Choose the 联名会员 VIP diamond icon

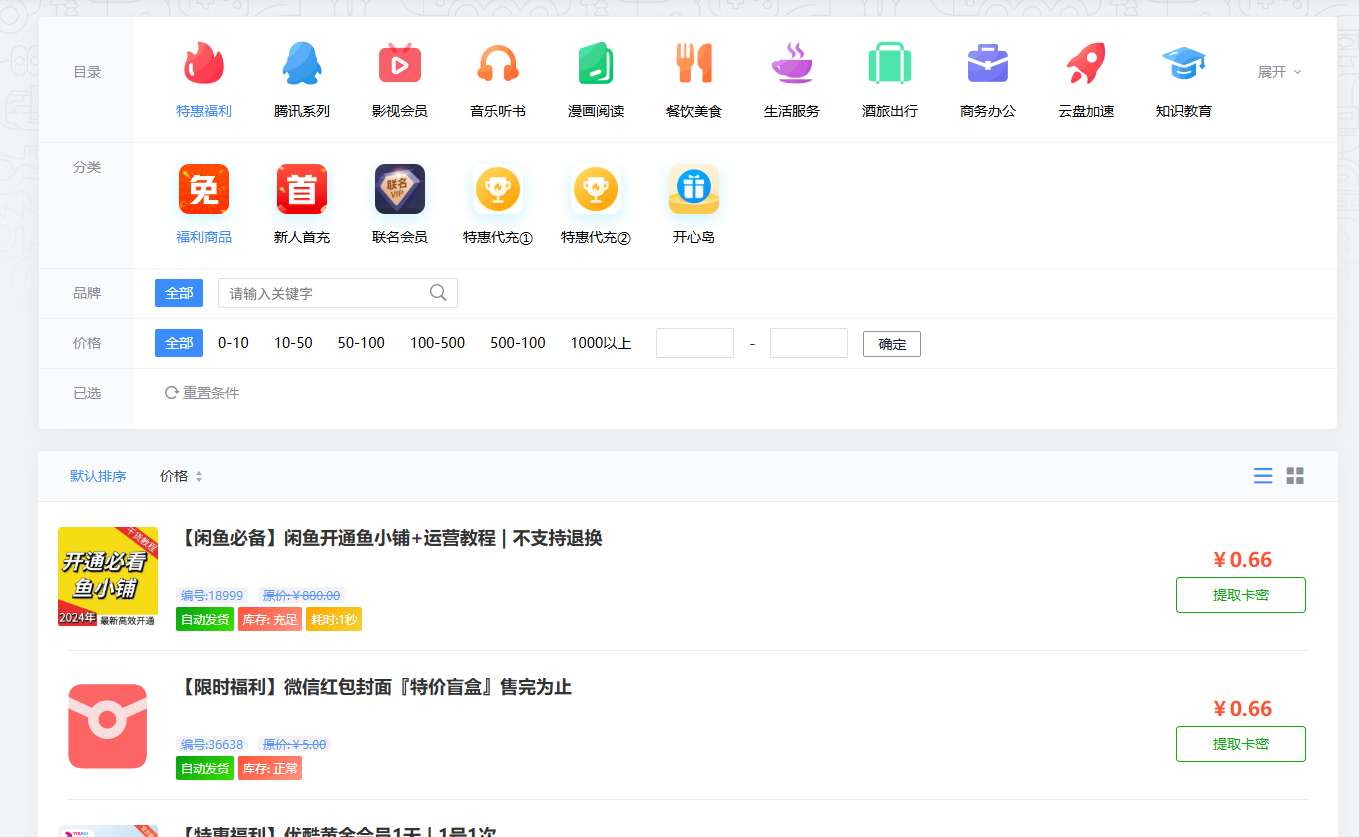tap(400, 189)
